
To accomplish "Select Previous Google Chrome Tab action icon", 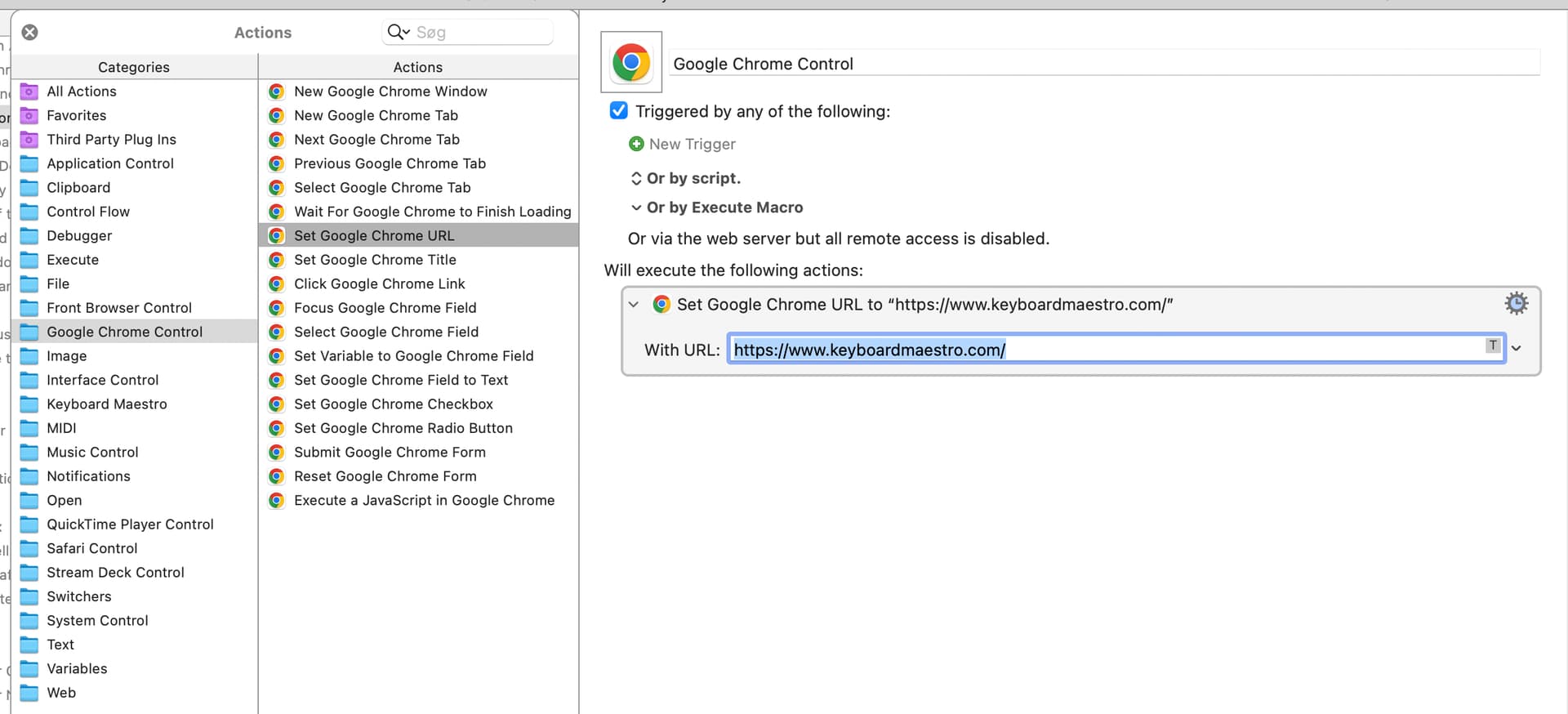I will (x=277, y=163).
